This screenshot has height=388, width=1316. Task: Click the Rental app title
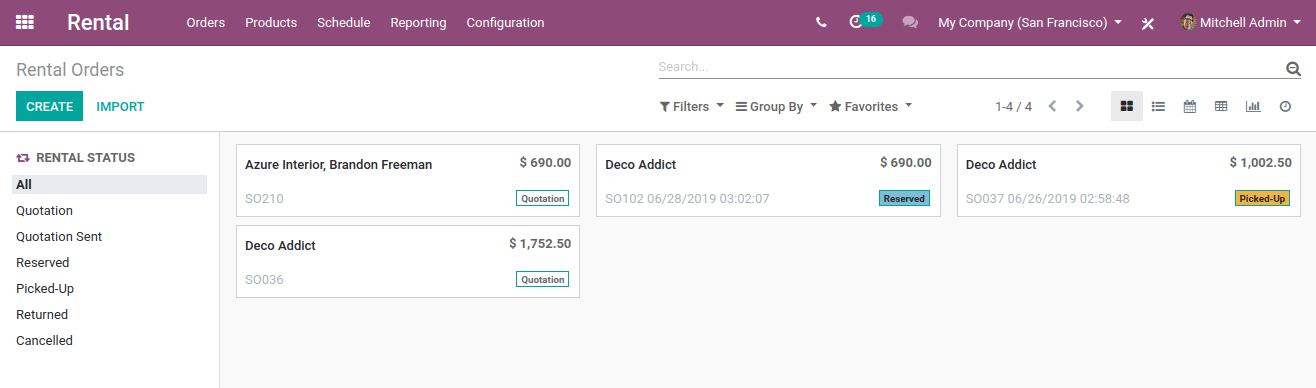[x=99, y=22]
